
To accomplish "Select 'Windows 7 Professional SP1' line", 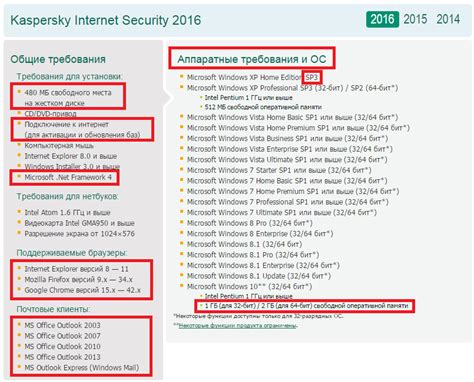I will tap(288, 202).
